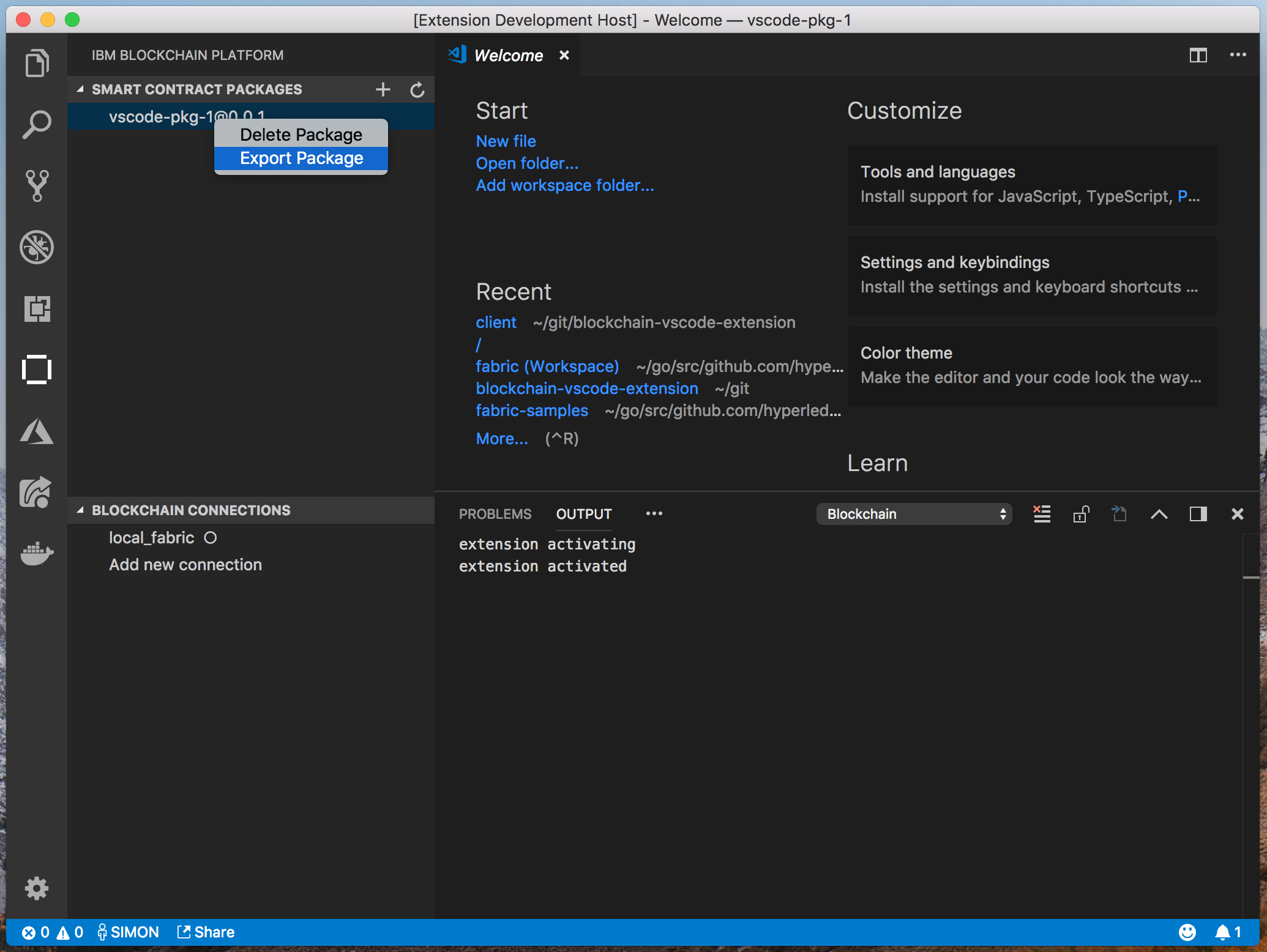Clear the output panel contents
The image size is (1267, 952).
1042,514
